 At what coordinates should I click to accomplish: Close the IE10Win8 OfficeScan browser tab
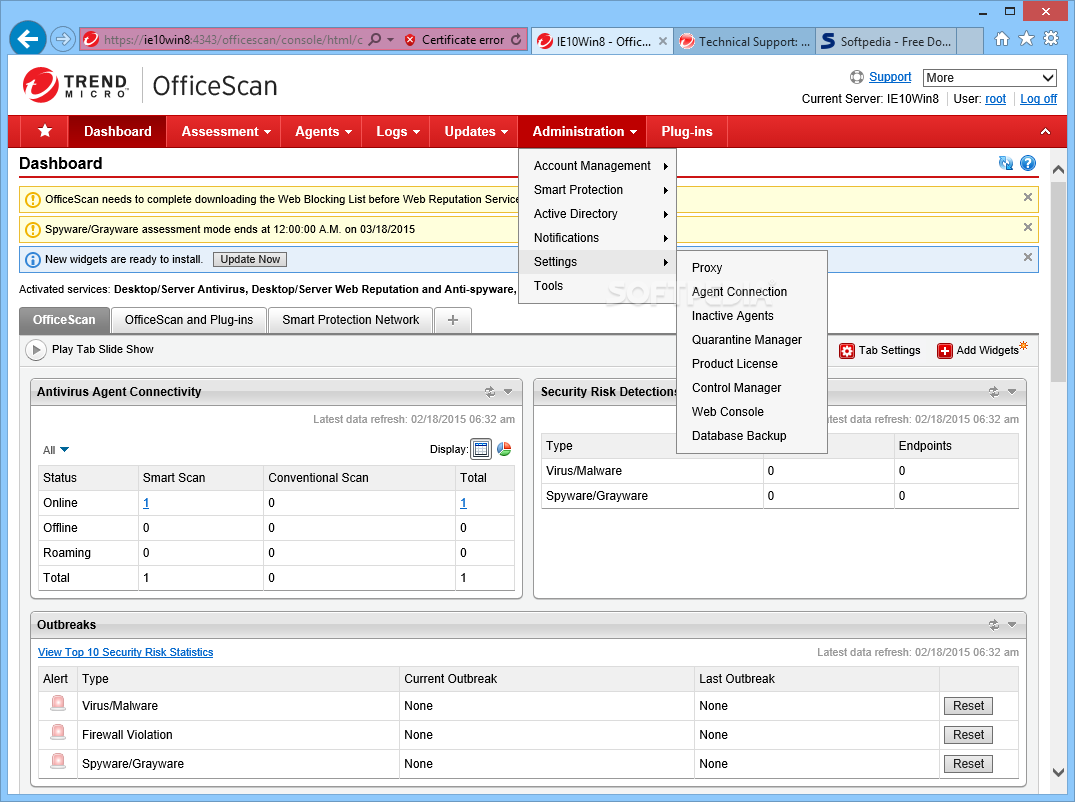pos(663,41)
